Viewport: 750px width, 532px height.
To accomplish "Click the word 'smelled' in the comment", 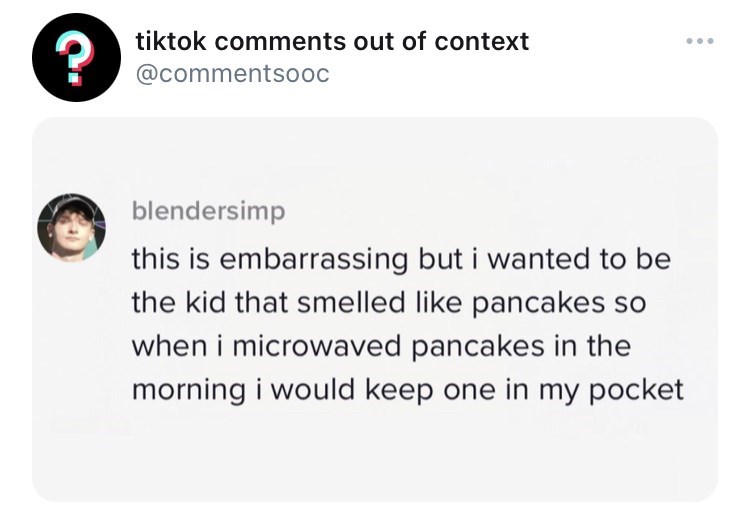I will tap(351, 303).
